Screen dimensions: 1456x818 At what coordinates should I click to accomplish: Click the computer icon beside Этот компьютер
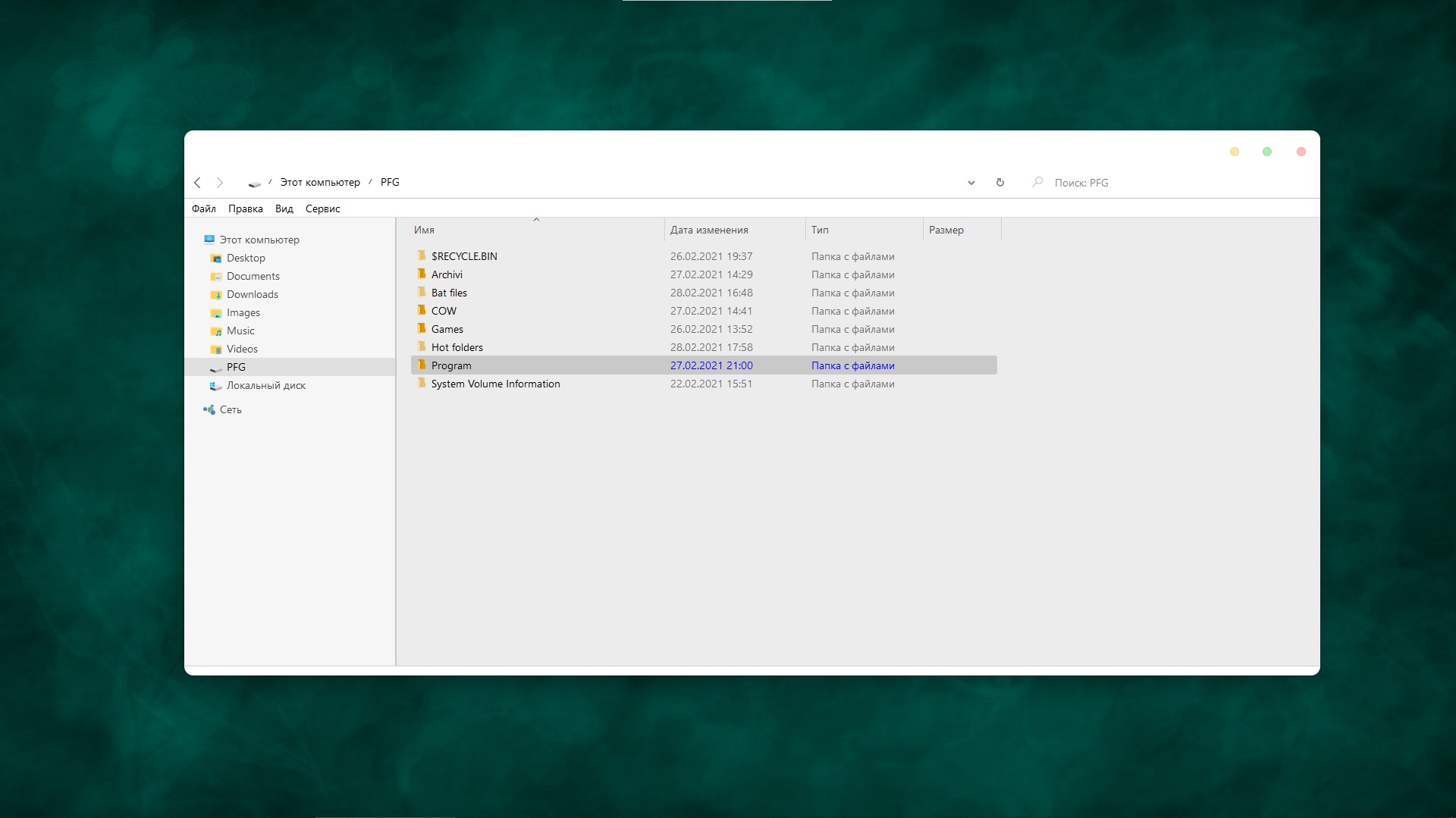click(x=209, y=240)
